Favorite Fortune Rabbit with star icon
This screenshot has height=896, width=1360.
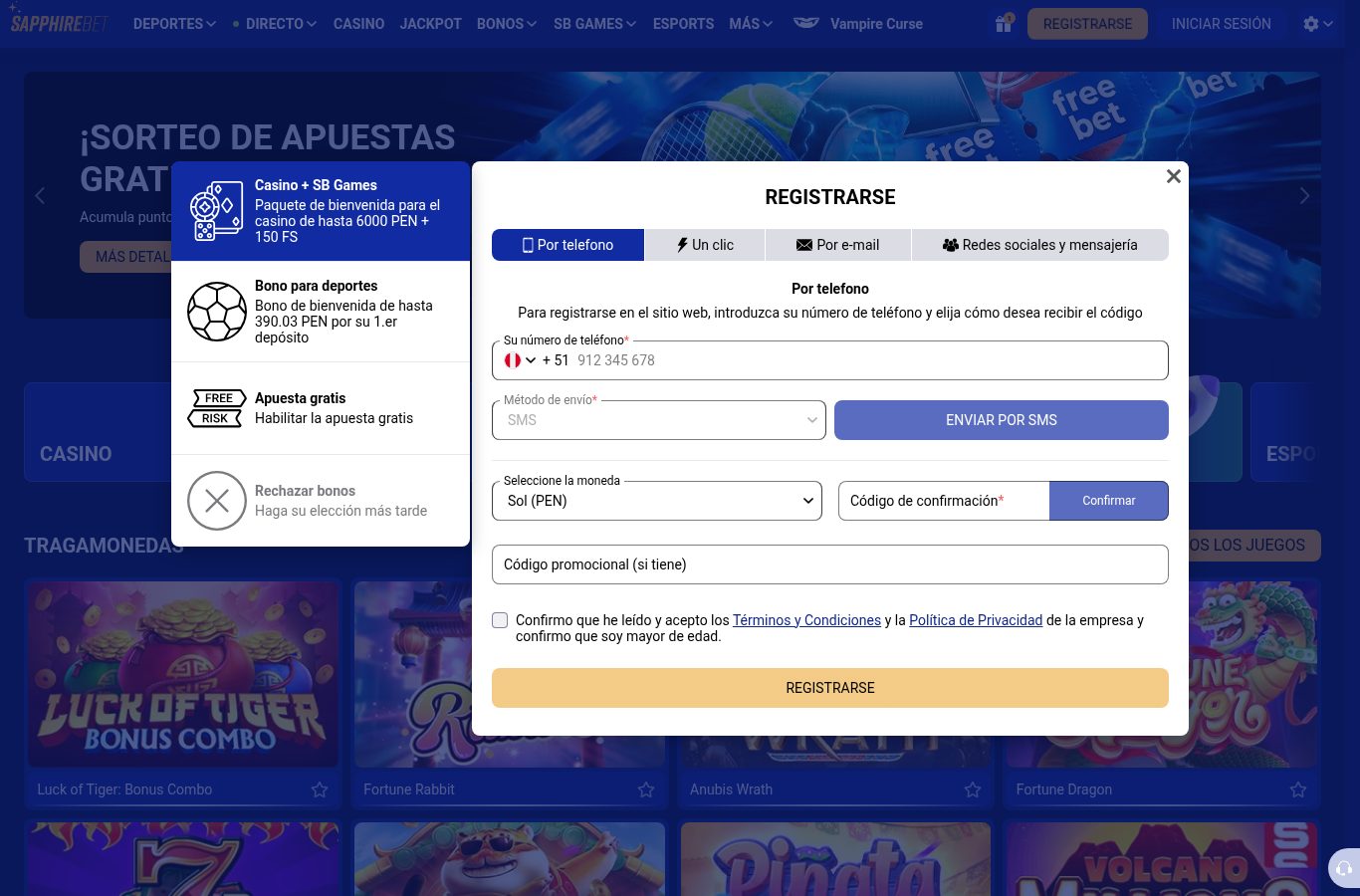646,789
